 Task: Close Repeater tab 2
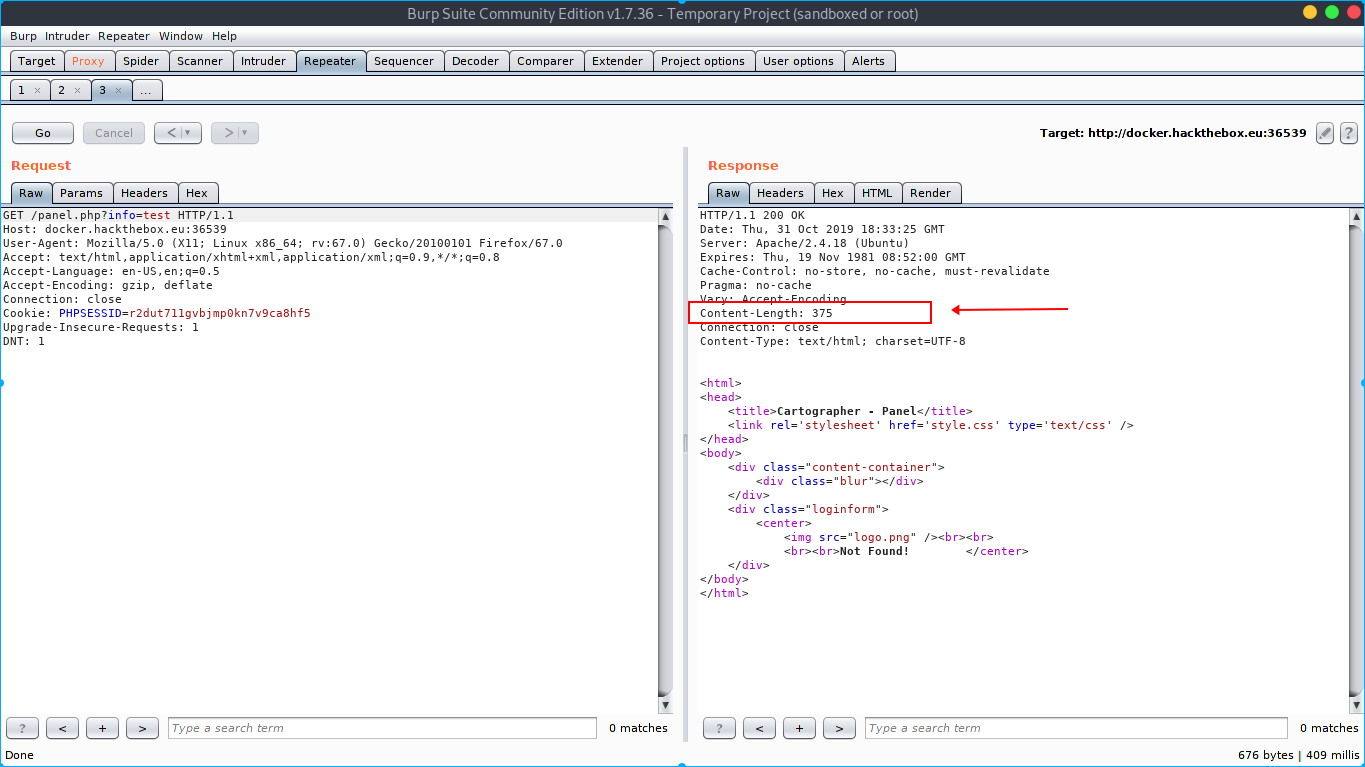point(77,90)
